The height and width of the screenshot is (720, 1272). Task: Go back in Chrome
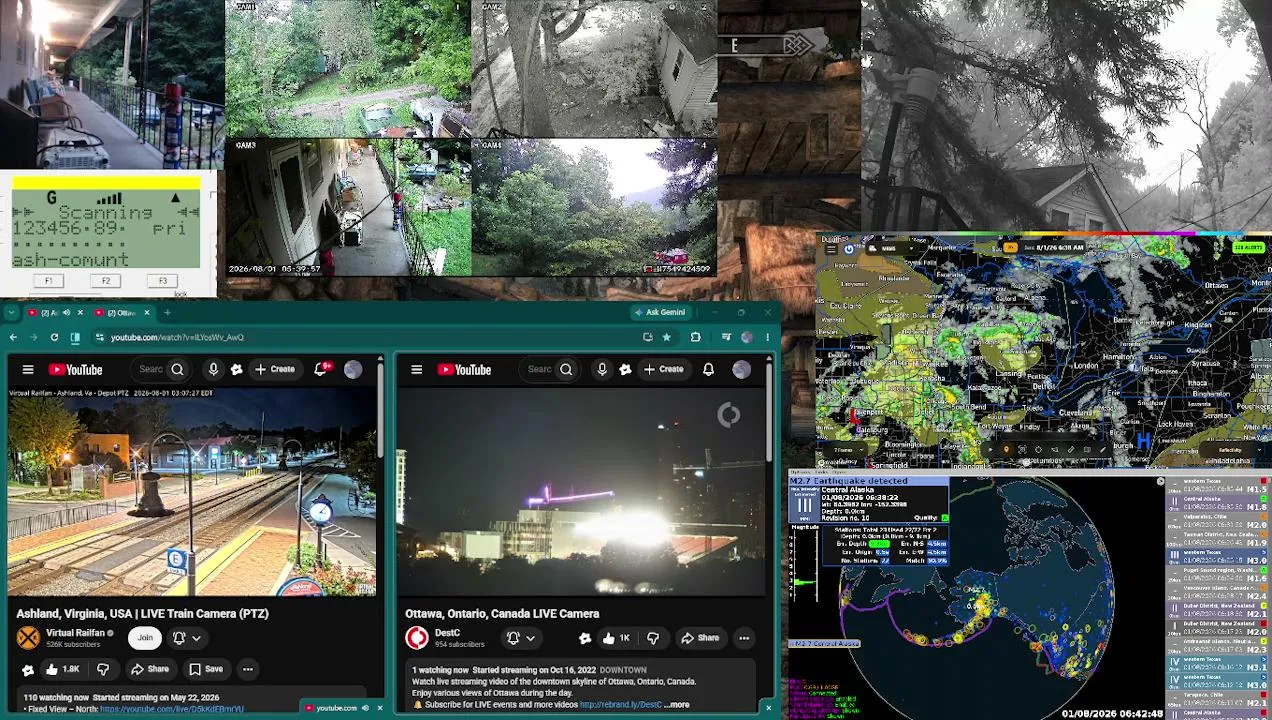tap(13, 337)
